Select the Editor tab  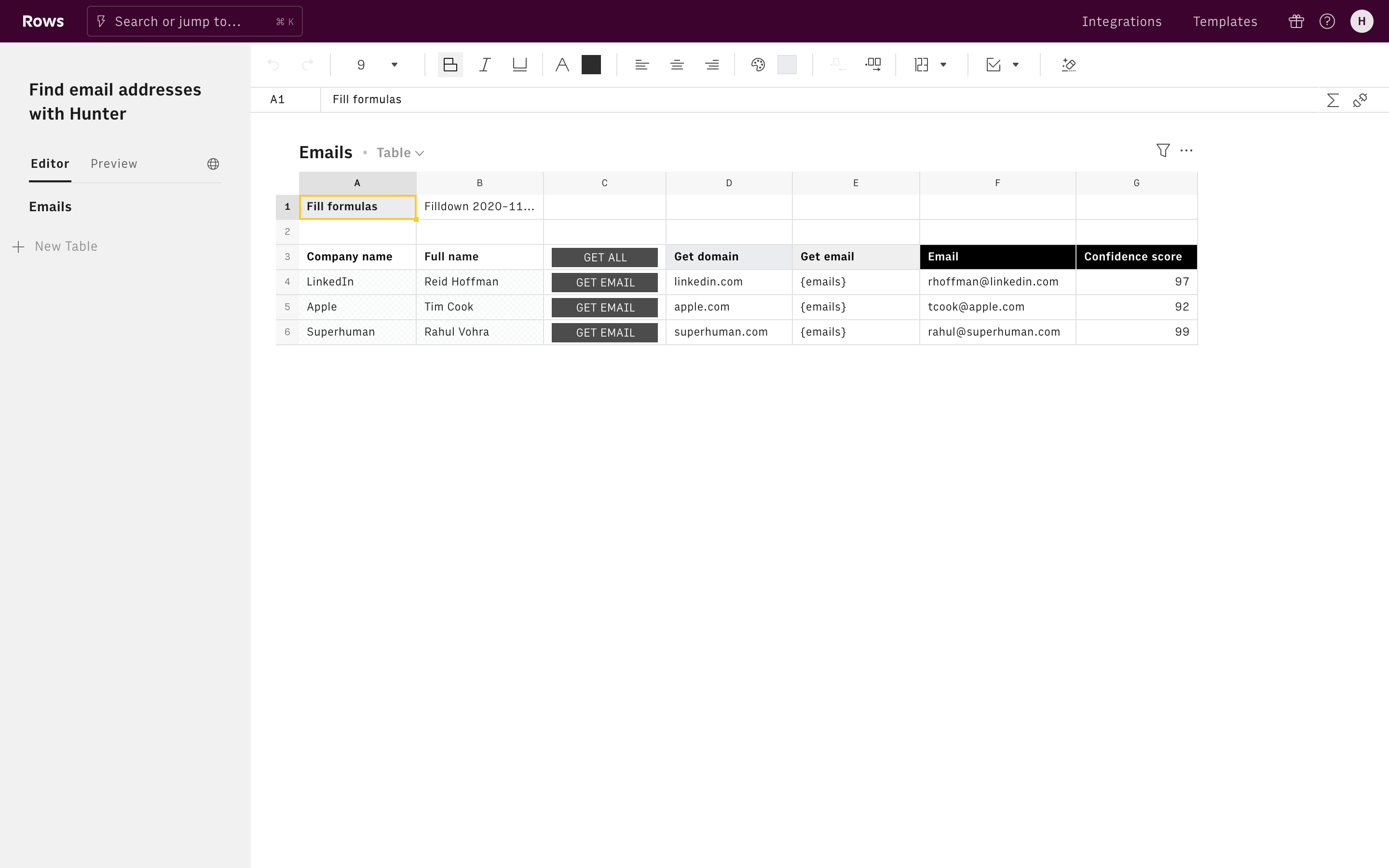(x=49, y=163)
